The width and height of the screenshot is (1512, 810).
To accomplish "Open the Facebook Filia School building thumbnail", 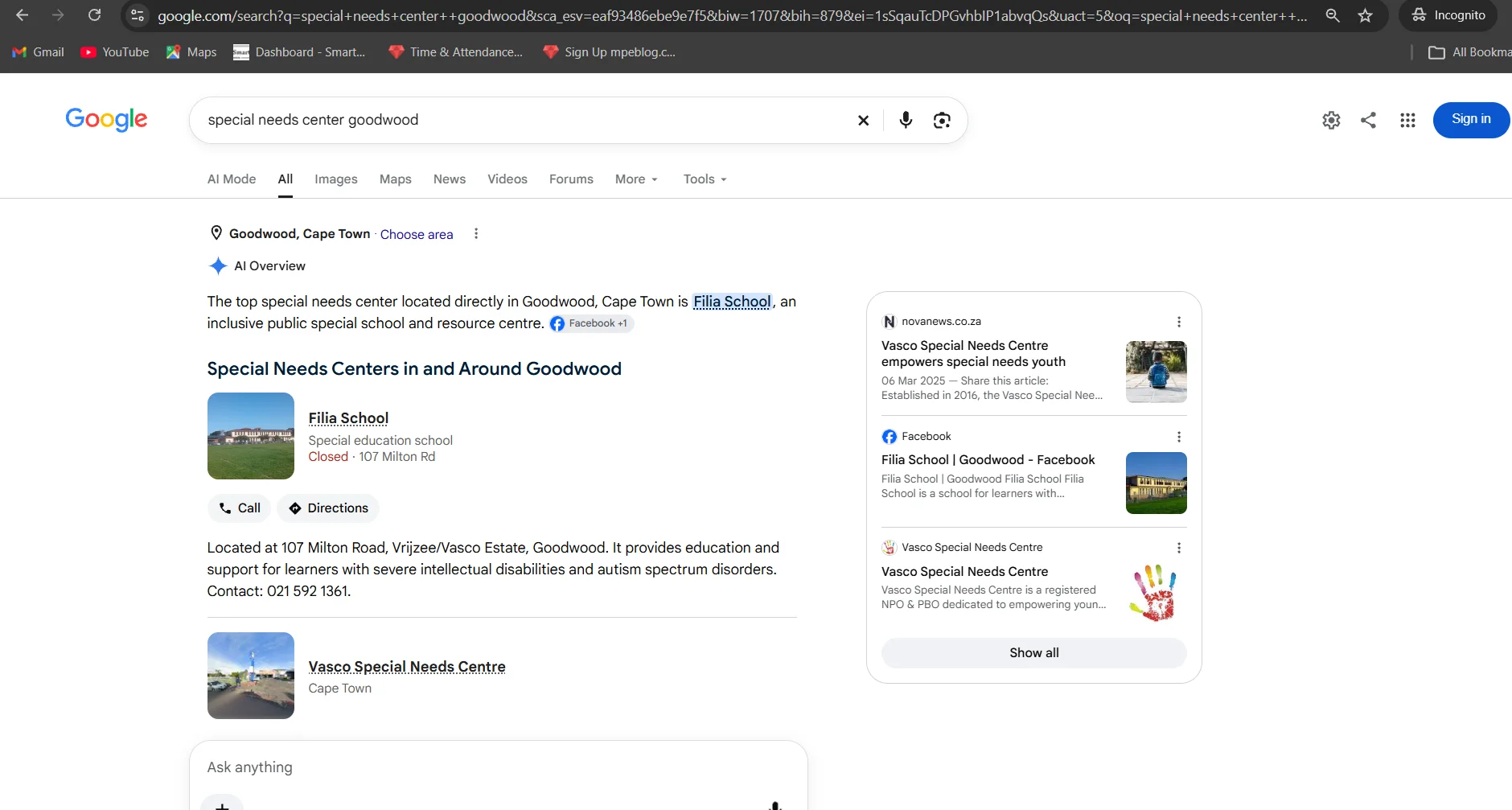I will [1157, 483].
